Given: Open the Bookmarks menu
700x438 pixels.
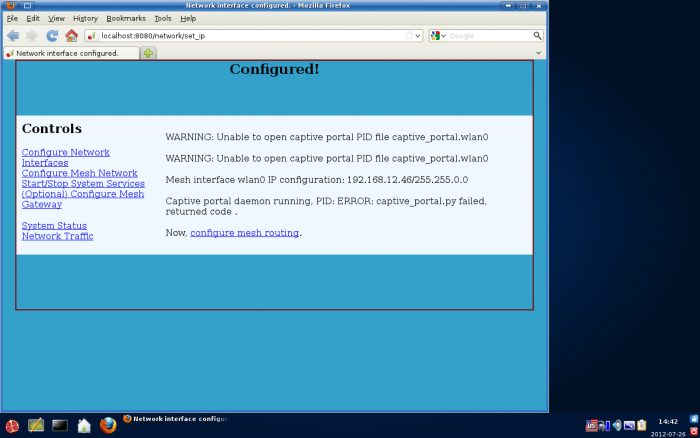Looking at the screenshot, I should pos(126,18).
